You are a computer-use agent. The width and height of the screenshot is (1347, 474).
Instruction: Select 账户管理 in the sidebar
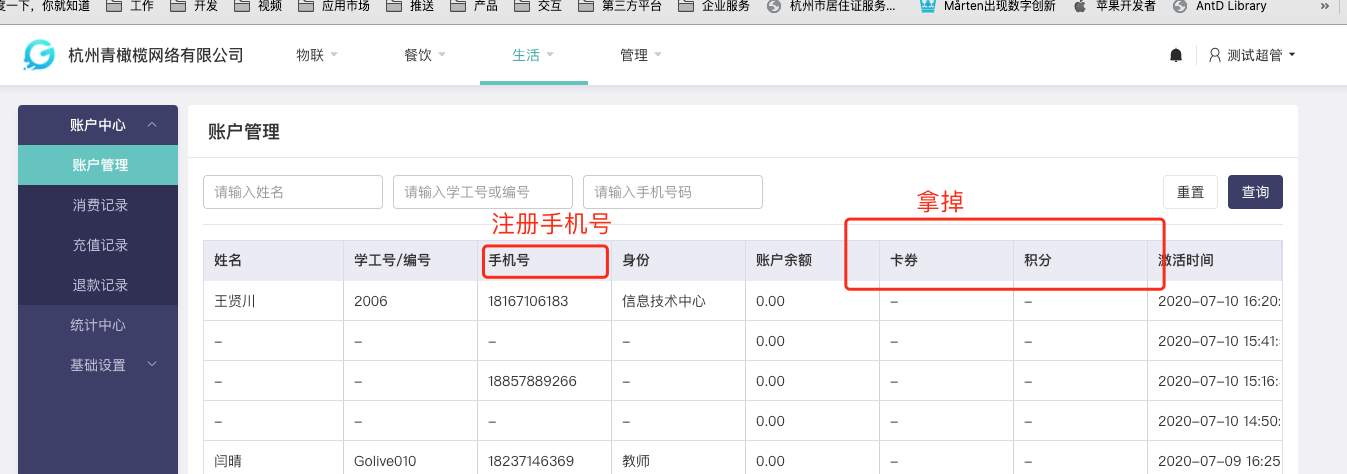click(x=98, y=165)
